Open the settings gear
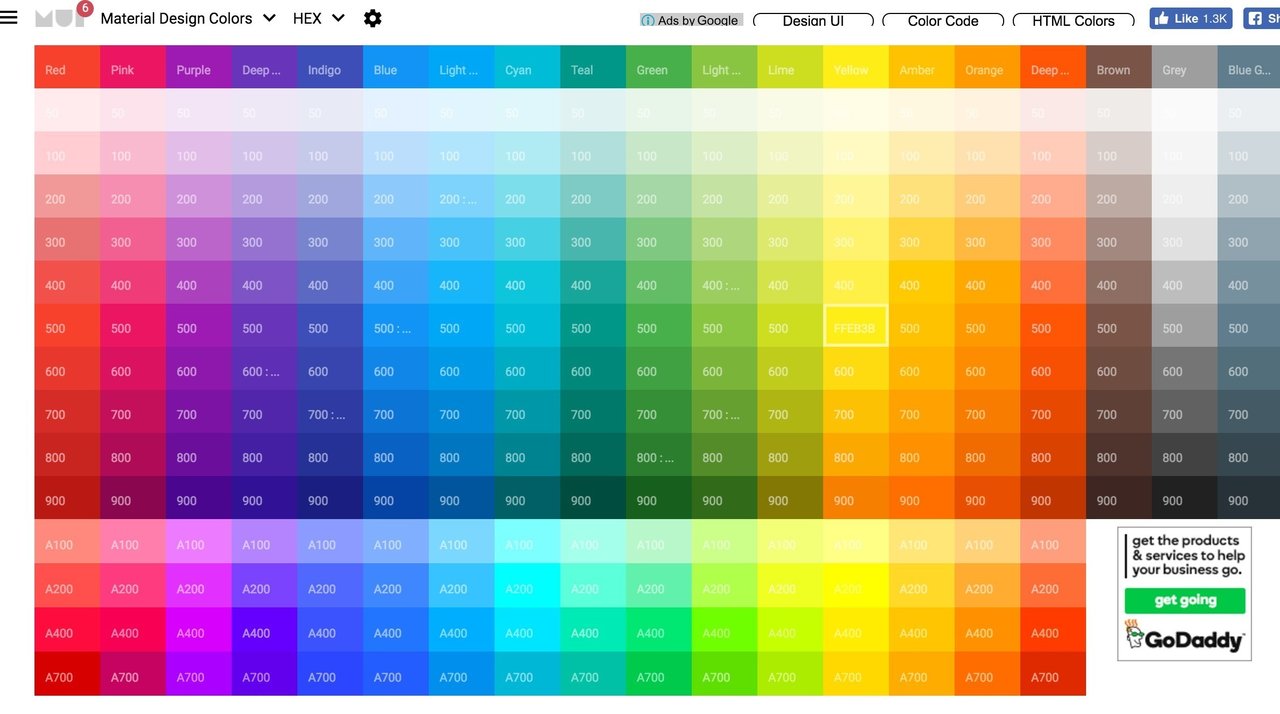This screenshot has width=1280, height=714. tap(372, 18)
